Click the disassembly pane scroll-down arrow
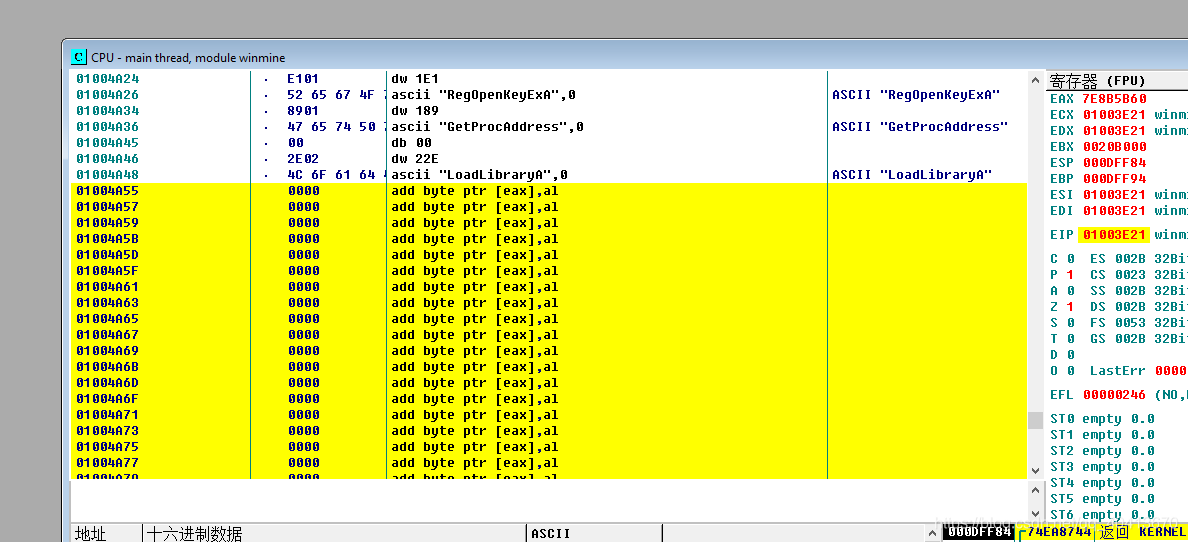The image size is (1188, 542). pyautogui.click(x=1036, y=471)
